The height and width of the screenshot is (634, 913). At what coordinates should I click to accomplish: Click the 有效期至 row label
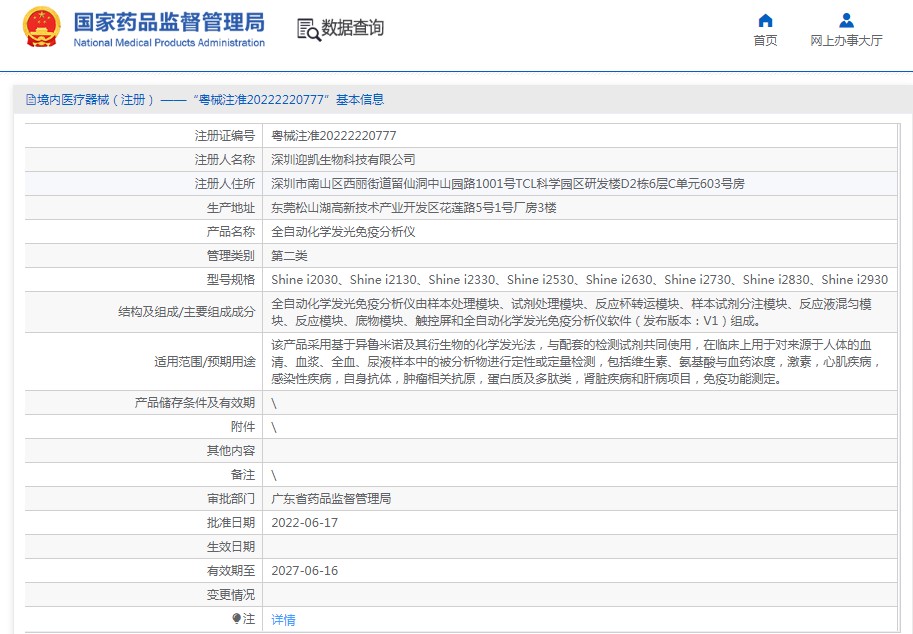click(x=231, y=571)
